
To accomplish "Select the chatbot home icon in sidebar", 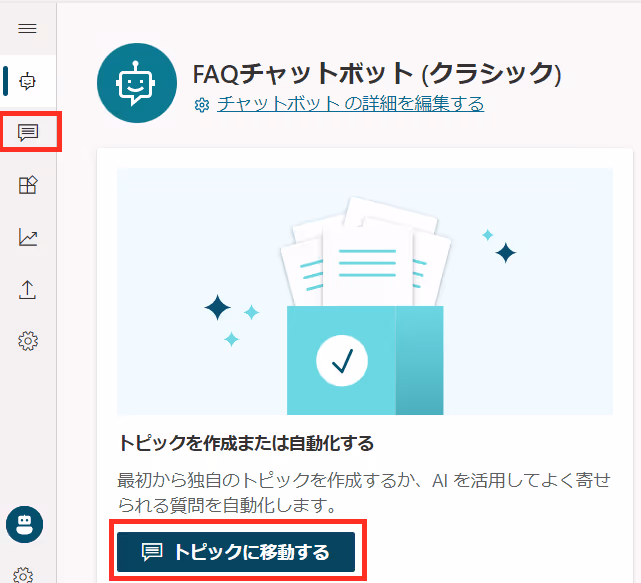I will click(28, 81).
